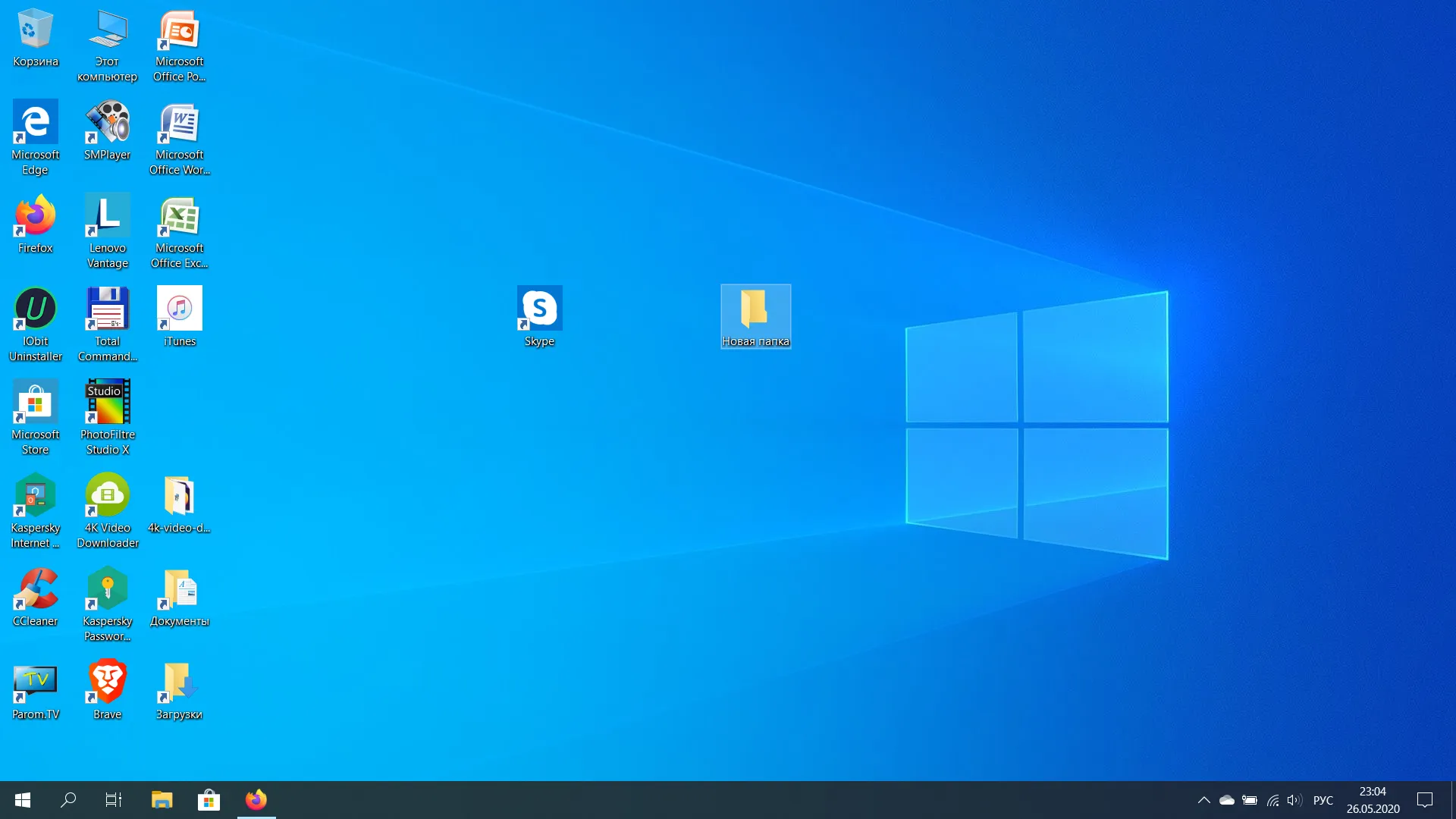The height and width of the screenshot is (819, 1456).
Task: Select the Total Commander shortcut
Action: pos(107,325)
